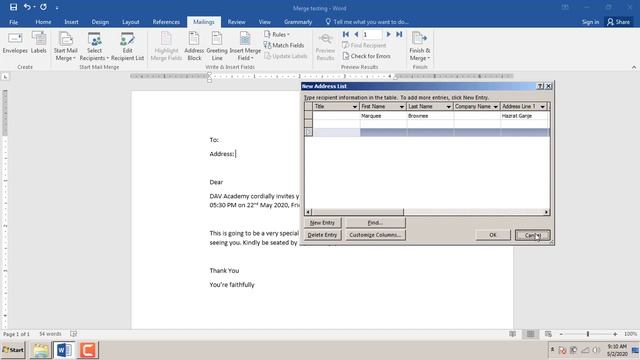Open the Title column dropdown arrow
The height and width of the screenshot is (360, 640).
click(355, 107)
